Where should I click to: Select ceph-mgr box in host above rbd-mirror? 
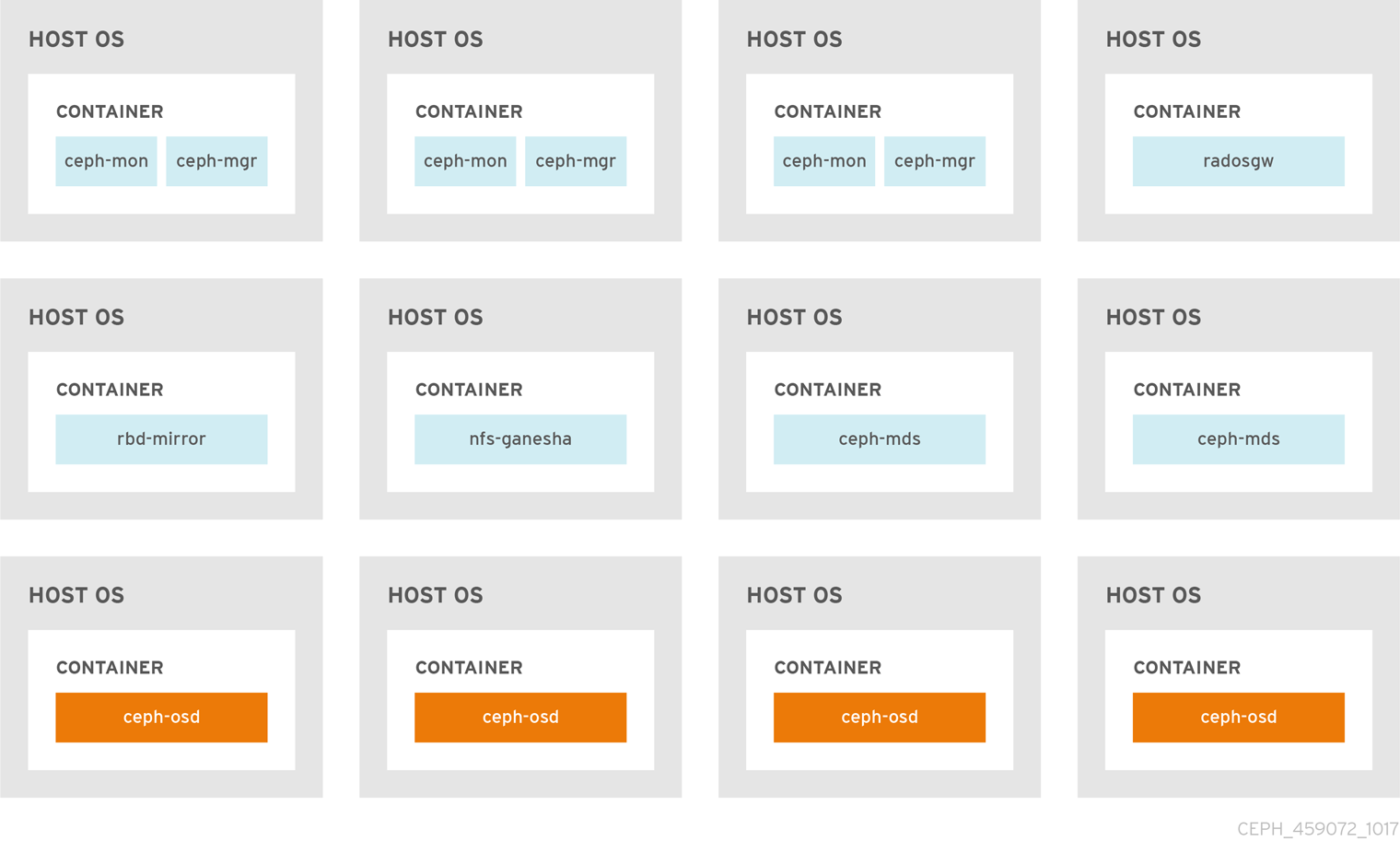click(x=216, y=161)
